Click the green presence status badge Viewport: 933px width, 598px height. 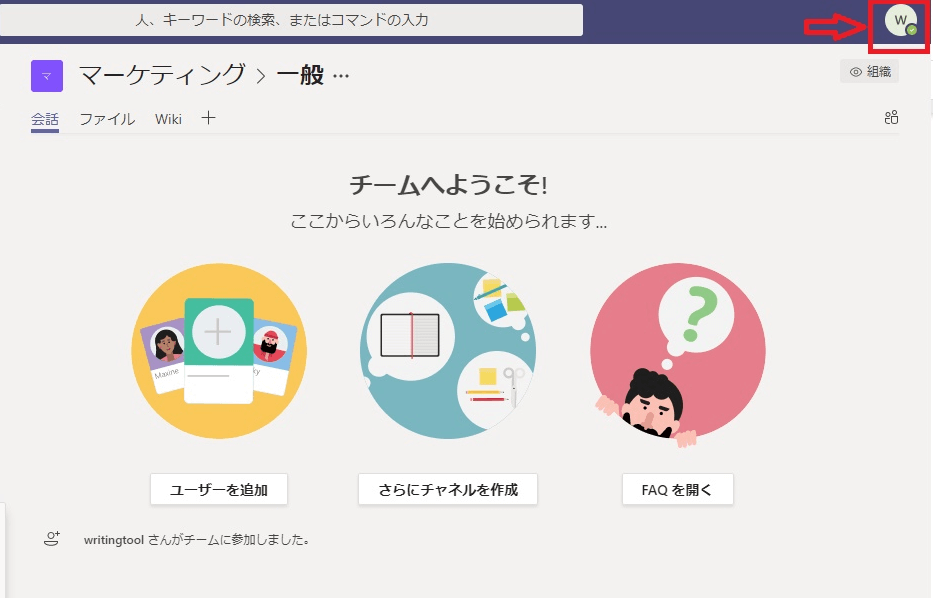911,30
